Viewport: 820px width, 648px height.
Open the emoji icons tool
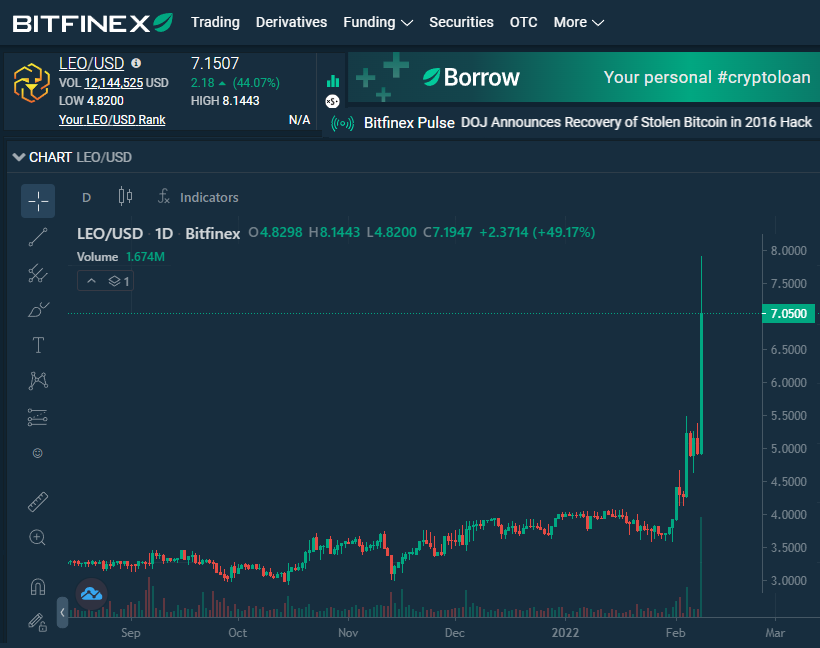(38, 453)
